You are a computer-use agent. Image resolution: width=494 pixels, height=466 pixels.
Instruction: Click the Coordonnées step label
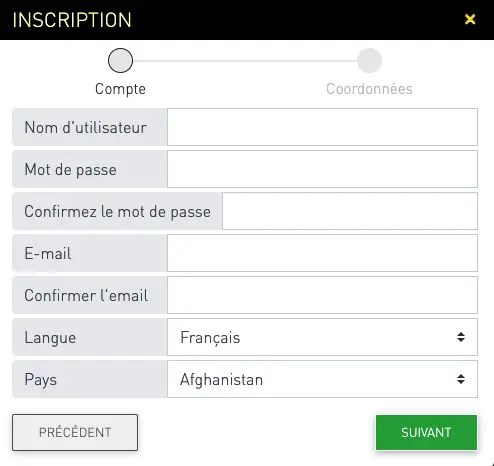coord(369,89)
